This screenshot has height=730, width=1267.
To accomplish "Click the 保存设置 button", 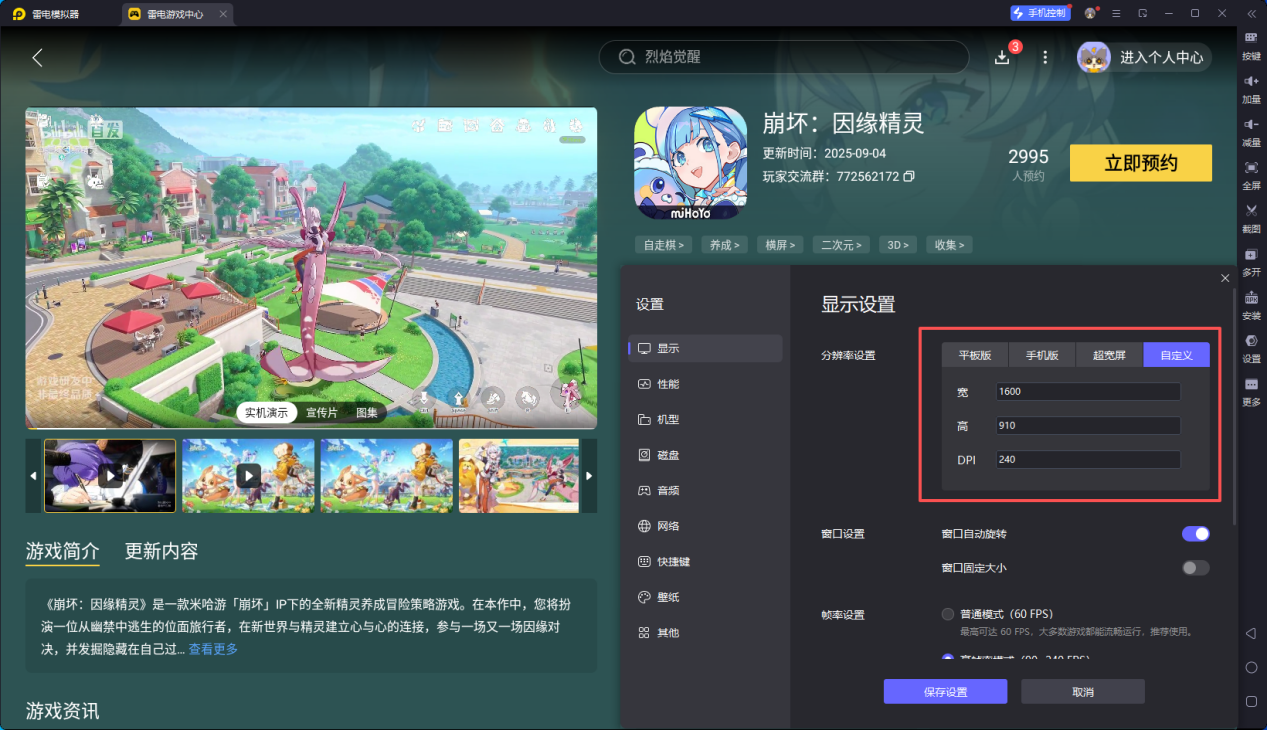I will (x=945, y=692).
